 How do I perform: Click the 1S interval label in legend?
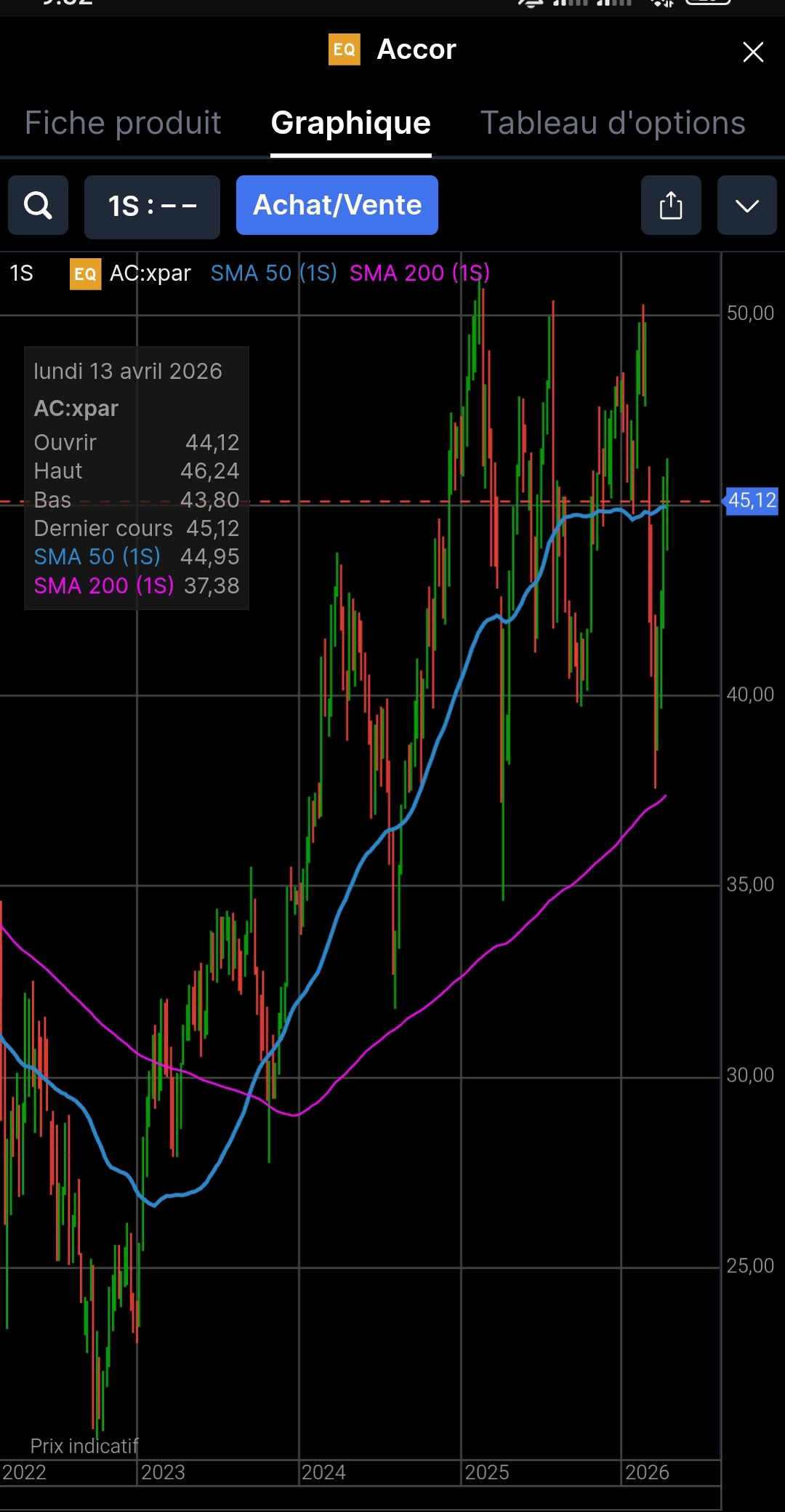click(21, 273)
